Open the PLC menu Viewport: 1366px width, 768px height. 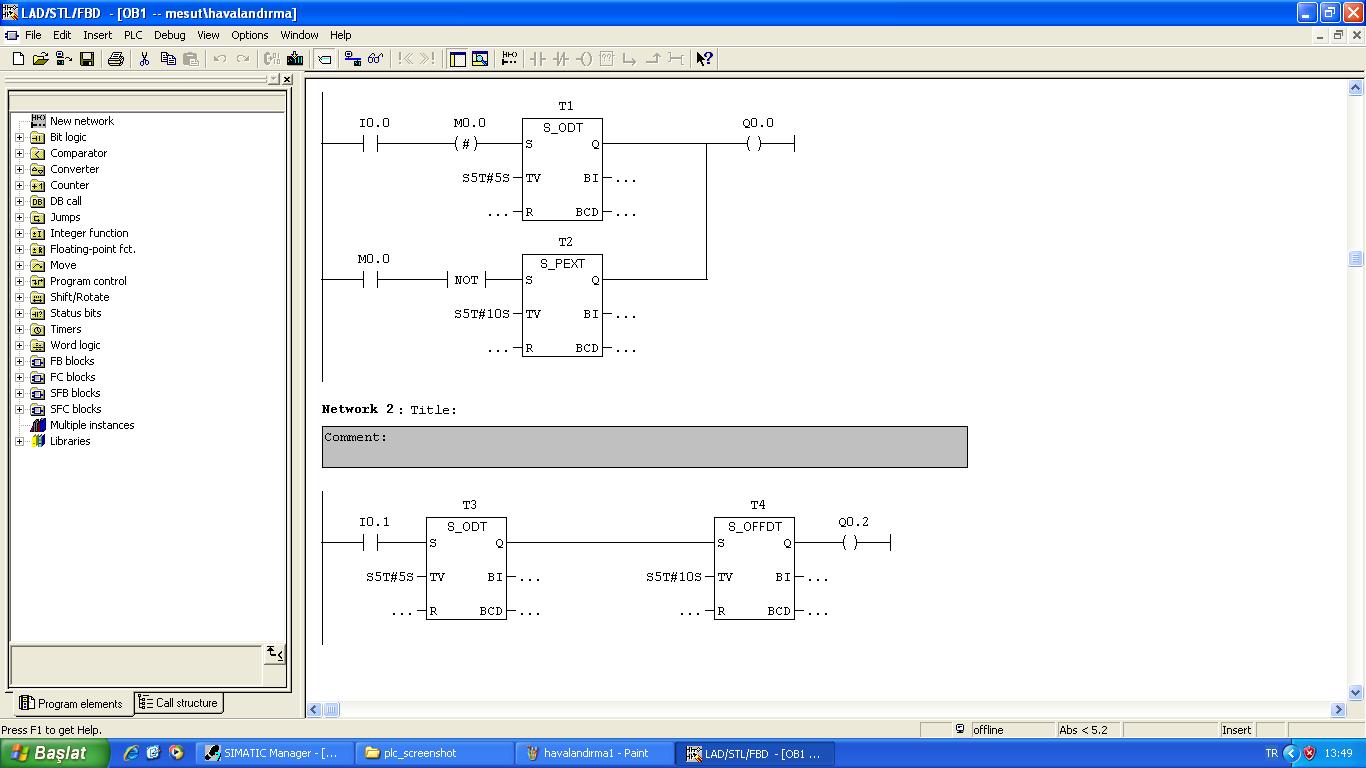click(x=133, y=35)
